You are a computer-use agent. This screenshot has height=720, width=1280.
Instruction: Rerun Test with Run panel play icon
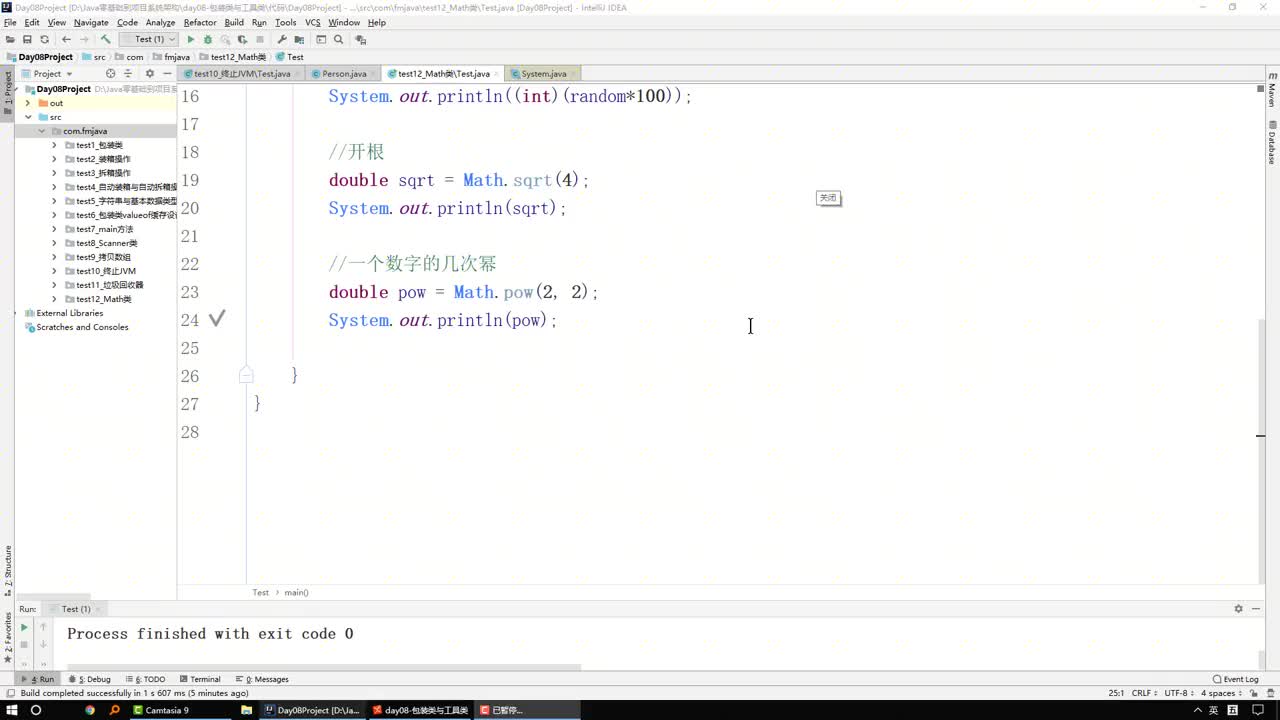(24, 627)
